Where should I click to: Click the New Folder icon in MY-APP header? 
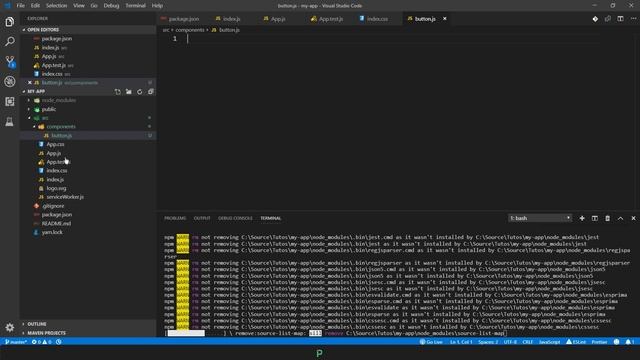pos(129,92)
